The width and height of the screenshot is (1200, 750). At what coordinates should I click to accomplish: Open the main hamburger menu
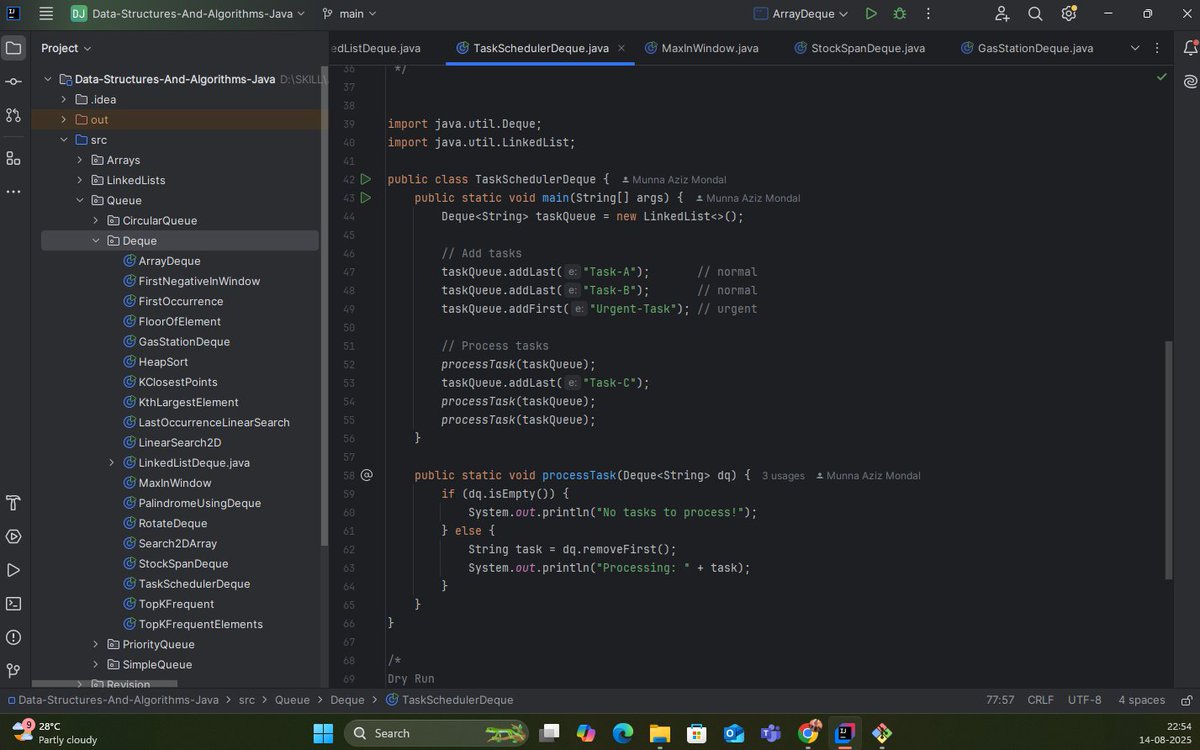[46, 14]
